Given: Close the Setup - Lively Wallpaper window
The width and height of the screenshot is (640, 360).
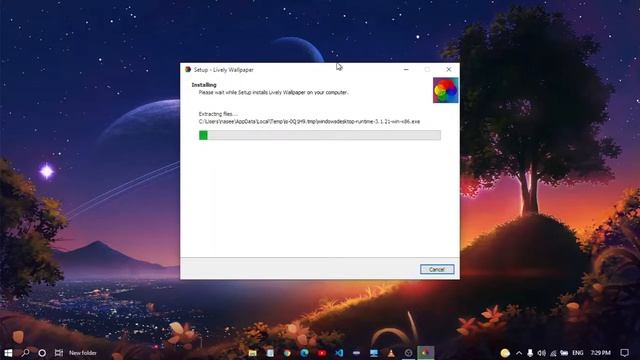Looking at the screenshot, I should [x=449, y=69].
